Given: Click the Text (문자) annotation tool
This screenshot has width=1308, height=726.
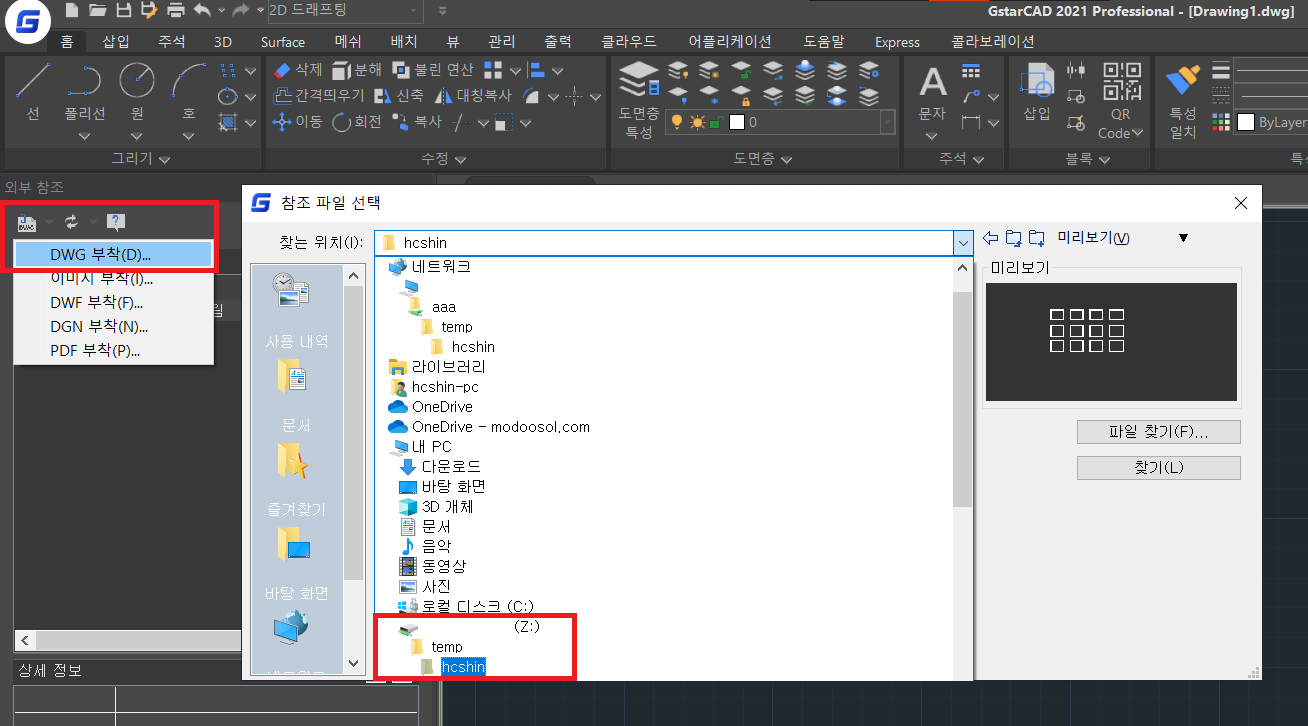Looking at the screenshot, I should tap(932, 92).
